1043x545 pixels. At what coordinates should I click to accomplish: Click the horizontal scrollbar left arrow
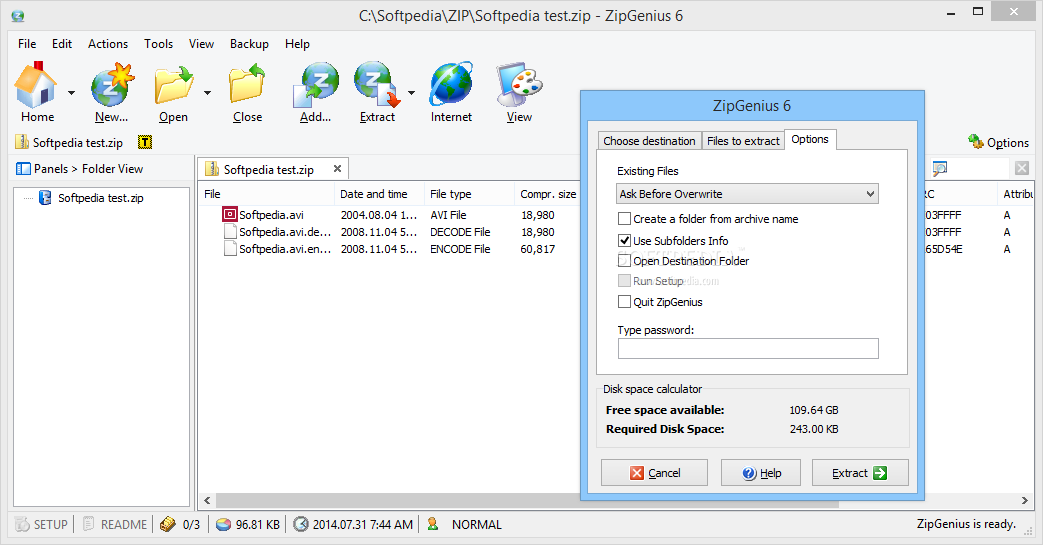[207, 500]
